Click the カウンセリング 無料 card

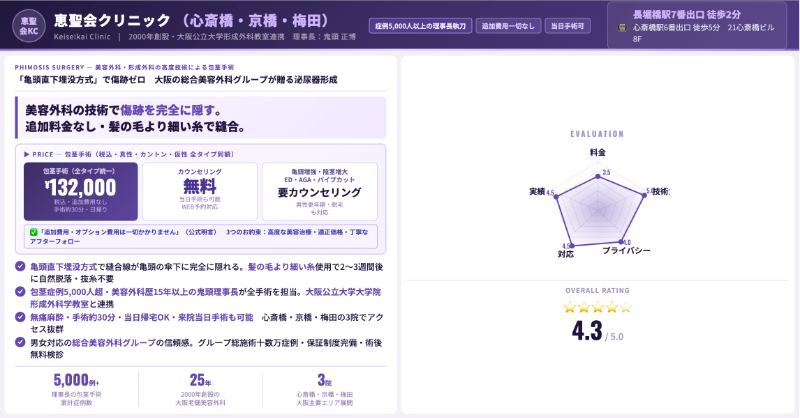tap(200, 188)
